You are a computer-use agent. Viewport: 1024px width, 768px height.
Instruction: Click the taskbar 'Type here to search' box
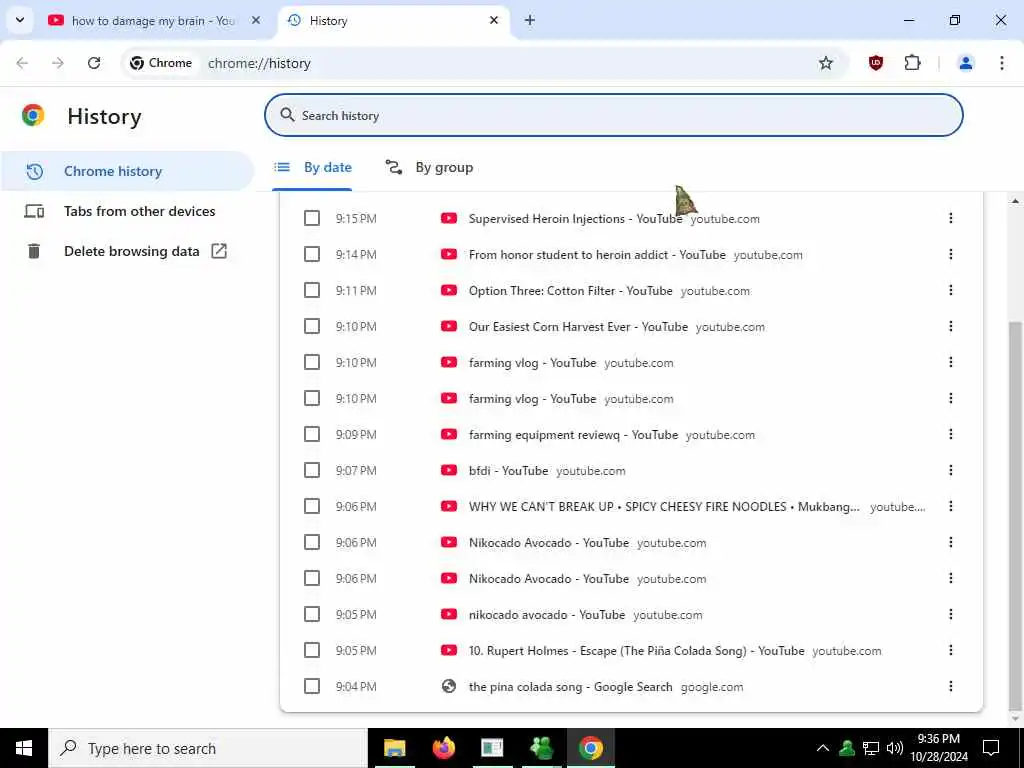pos(208,748)
